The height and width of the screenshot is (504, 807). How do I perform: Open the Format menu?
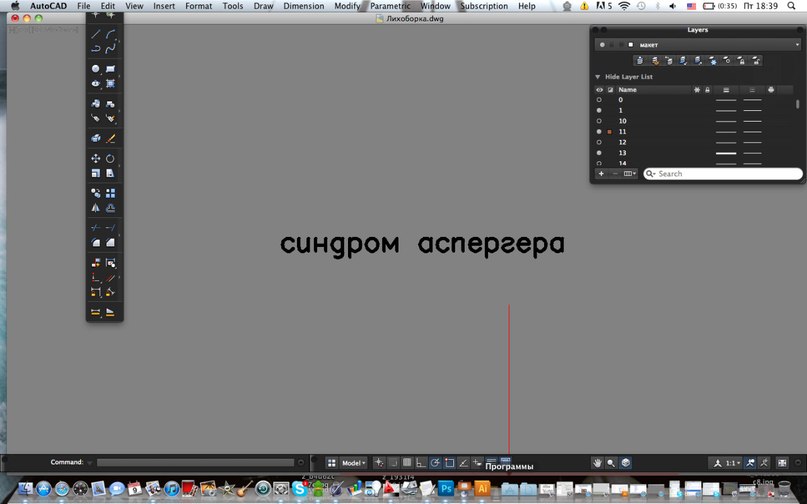(199, 6)
